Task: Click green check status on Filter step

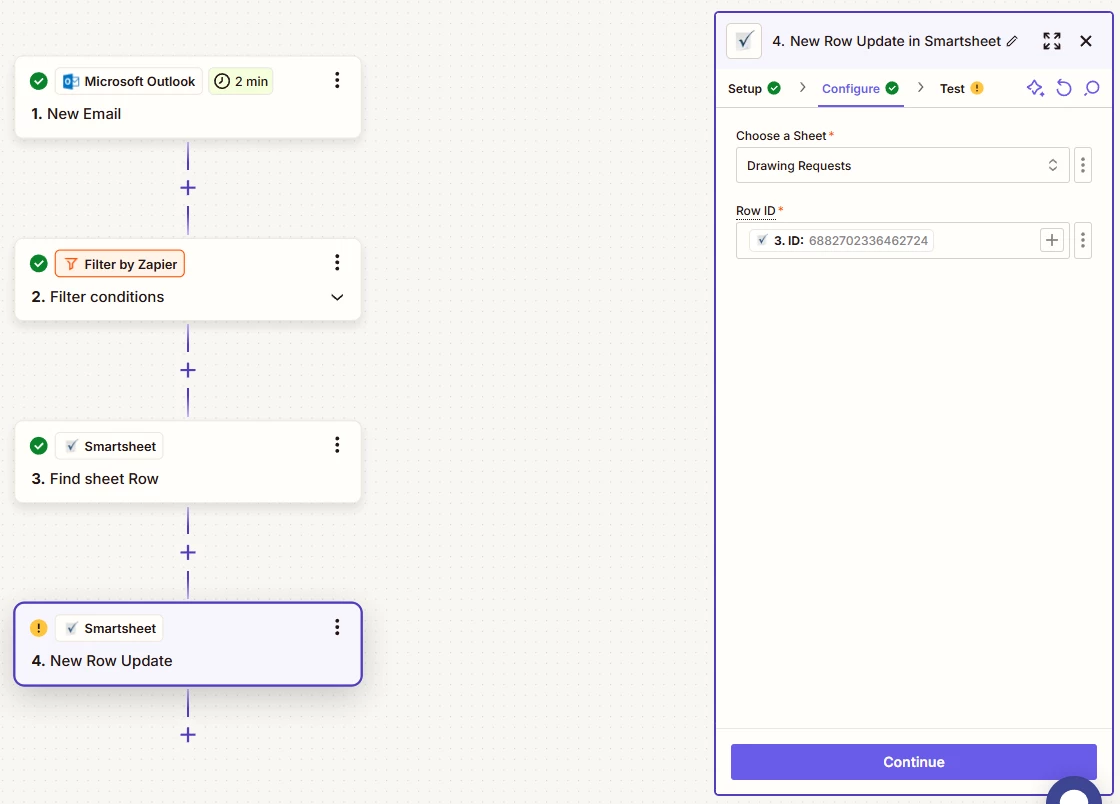Action: [x=39, y=263]
